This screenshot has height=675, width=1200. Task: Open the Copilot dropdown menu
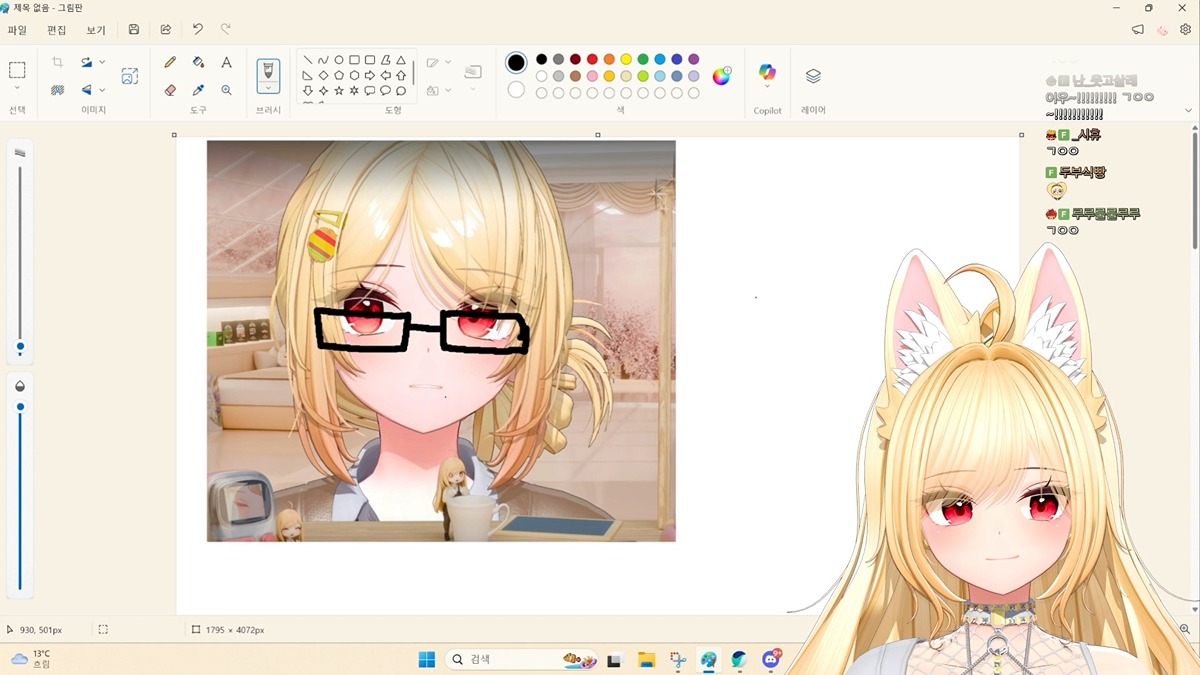click(x=767, y=87)
